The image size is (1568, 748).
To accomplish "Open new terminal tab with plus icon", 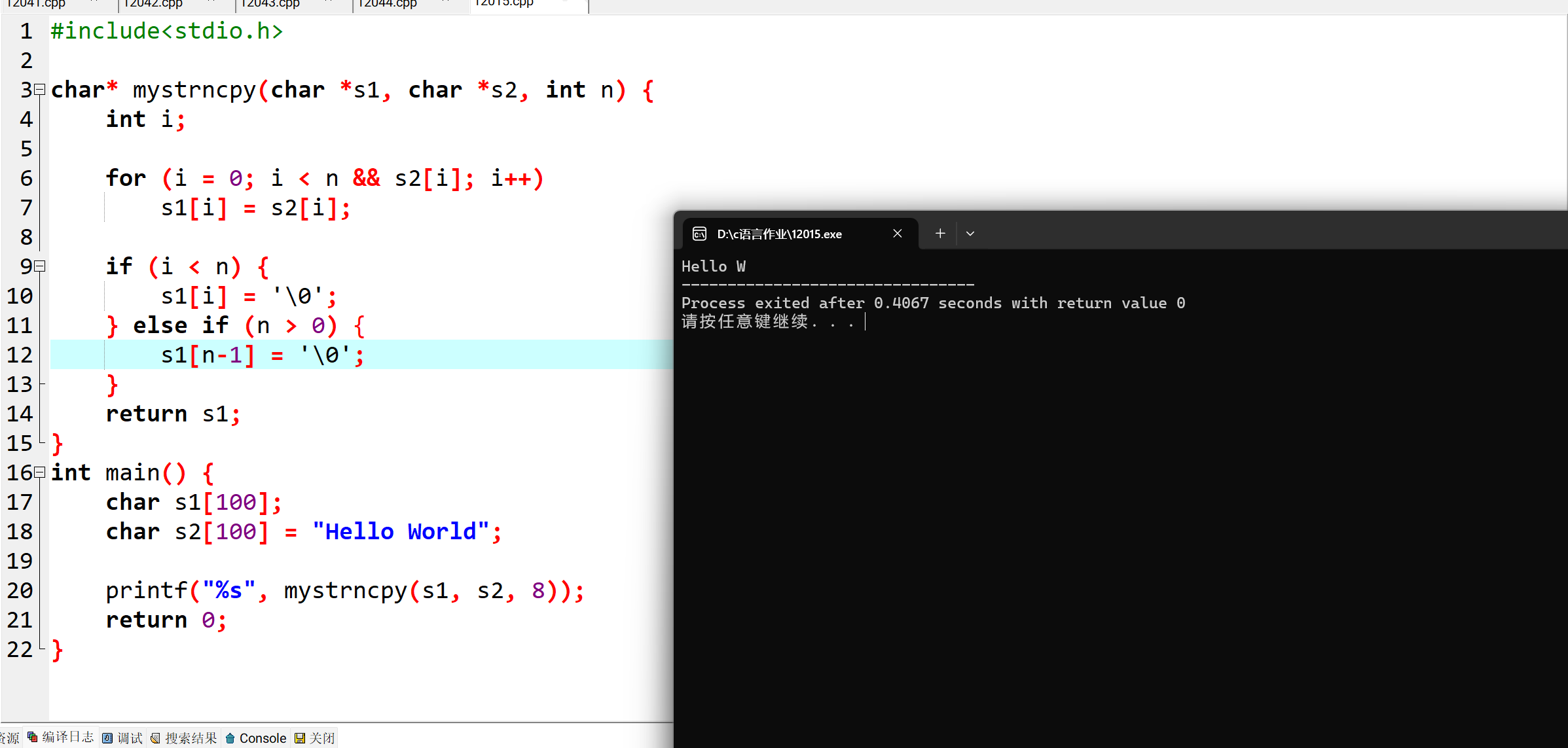I will pyautogui.click(x=939, y=234).
